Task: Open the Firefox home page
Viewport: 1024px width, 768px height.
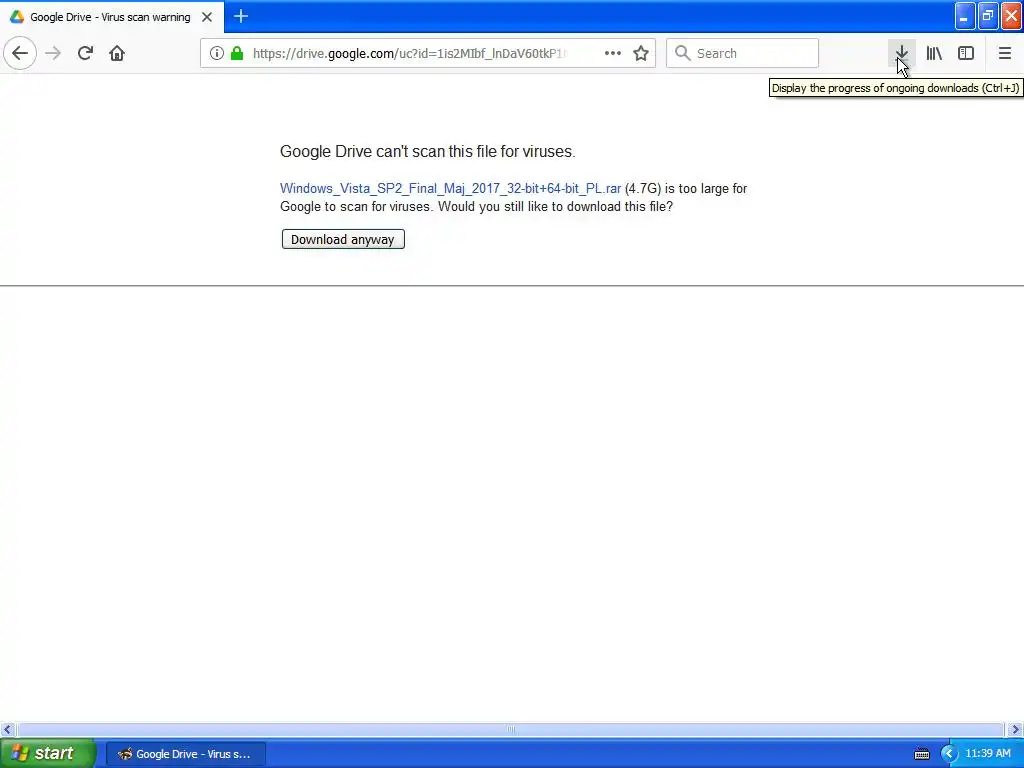Action: pos(117,53)
